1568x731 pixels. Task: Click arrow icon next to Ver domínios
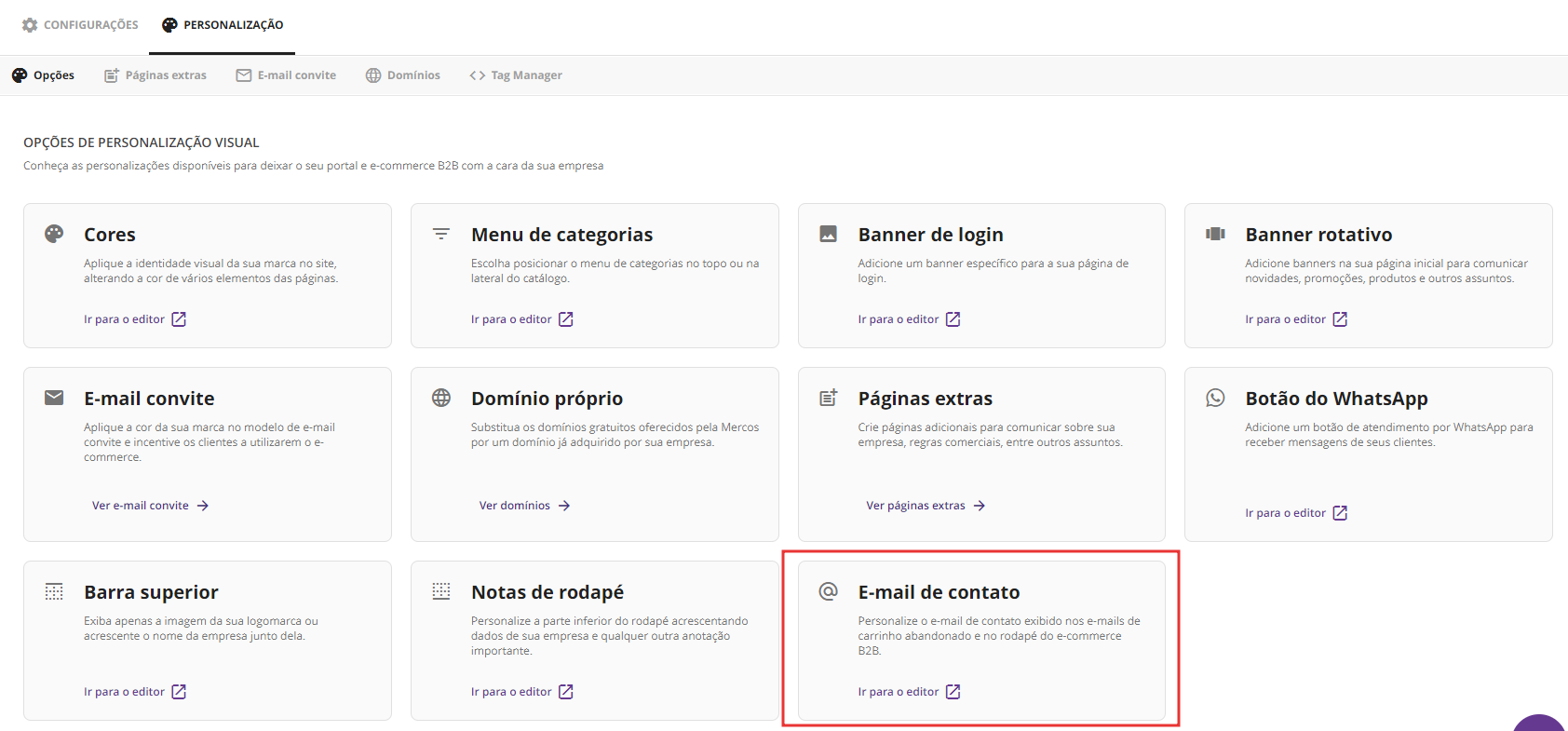click(564, 506)
